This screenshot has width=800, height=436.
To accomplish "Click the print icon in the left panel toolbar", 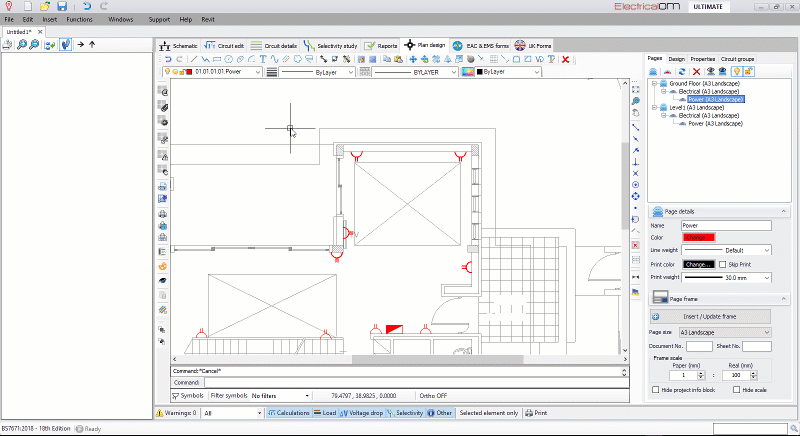I will point(7,45).
